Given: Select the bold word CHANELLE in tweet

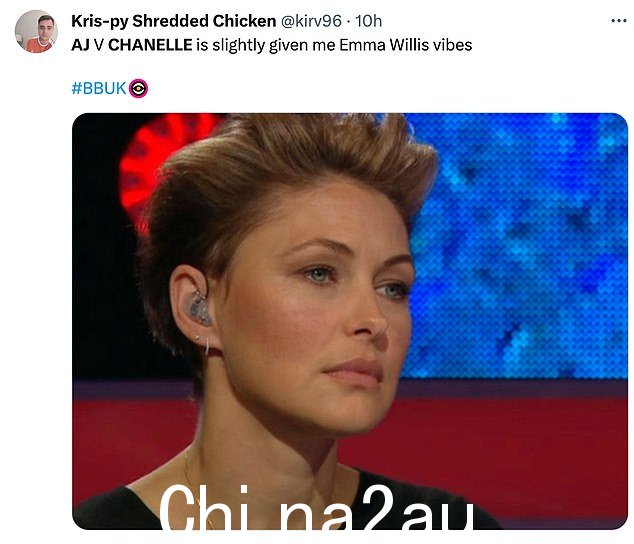Looking at the screenshot, I should point(150,45).
